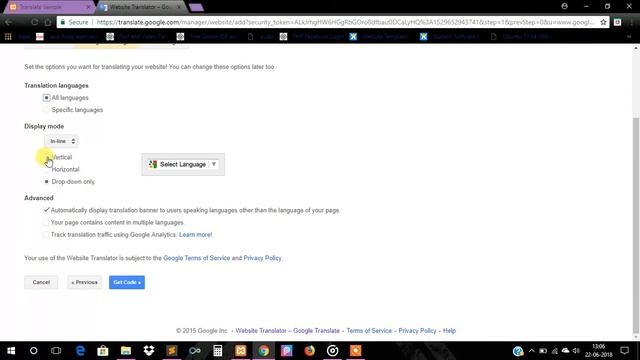The width and height of the screenshot is (640, 360).
Task: Open the orange recorder taskbar app
Action: (356, 351)
